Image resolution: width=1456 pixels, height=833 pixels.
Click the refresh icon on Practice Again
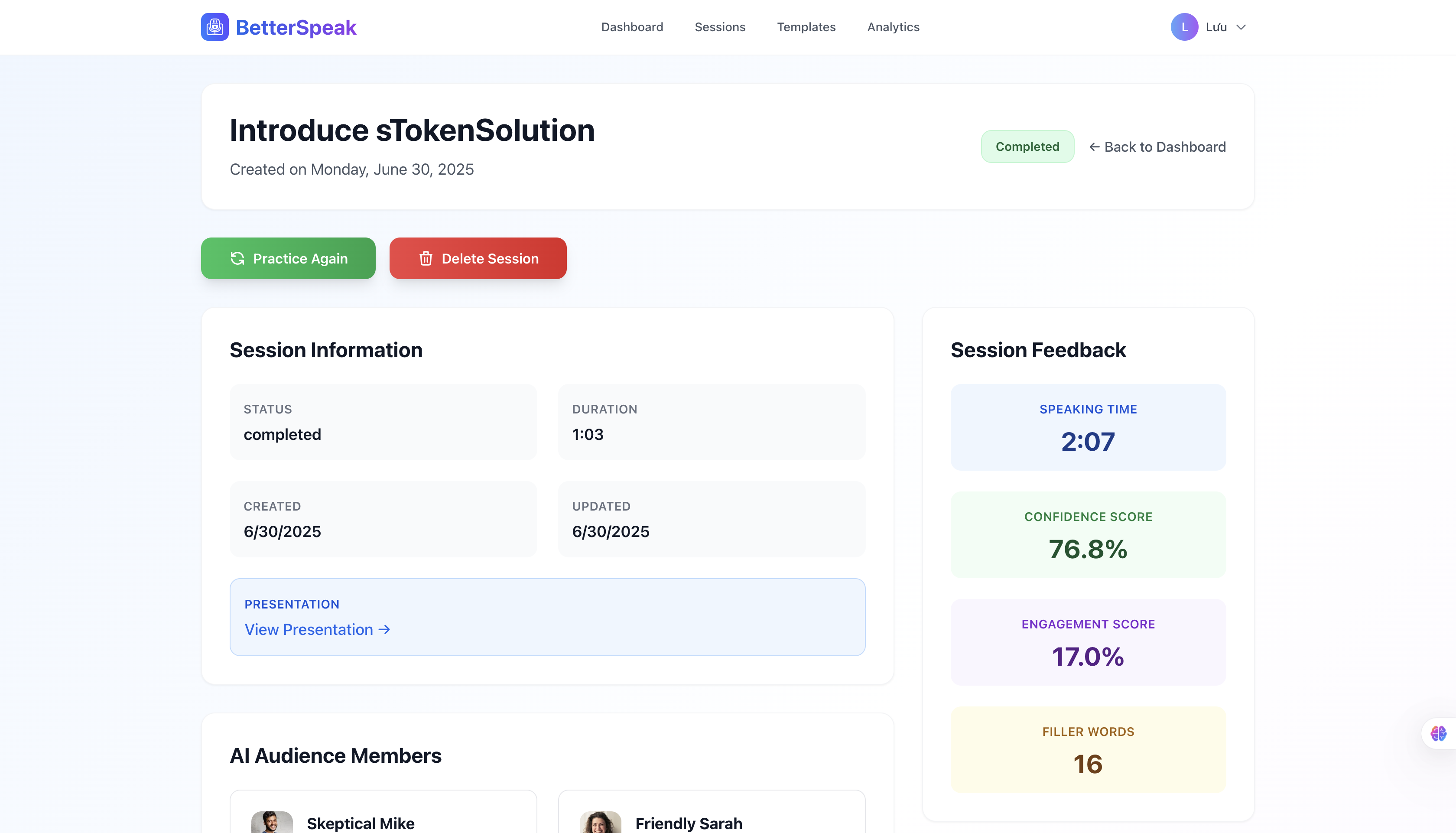coord(237,259)
